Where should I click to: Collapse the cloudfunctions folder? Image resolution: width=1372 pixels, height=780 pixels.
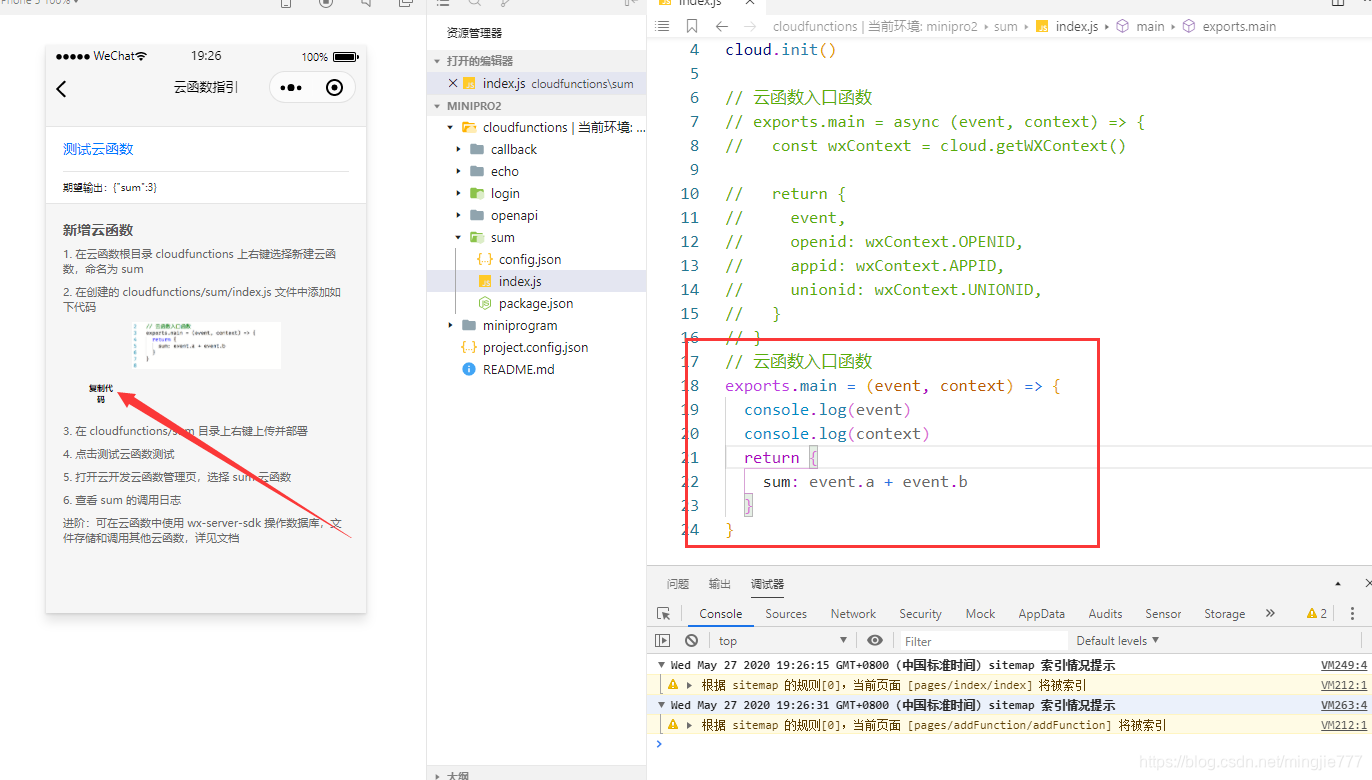(450, 127)
